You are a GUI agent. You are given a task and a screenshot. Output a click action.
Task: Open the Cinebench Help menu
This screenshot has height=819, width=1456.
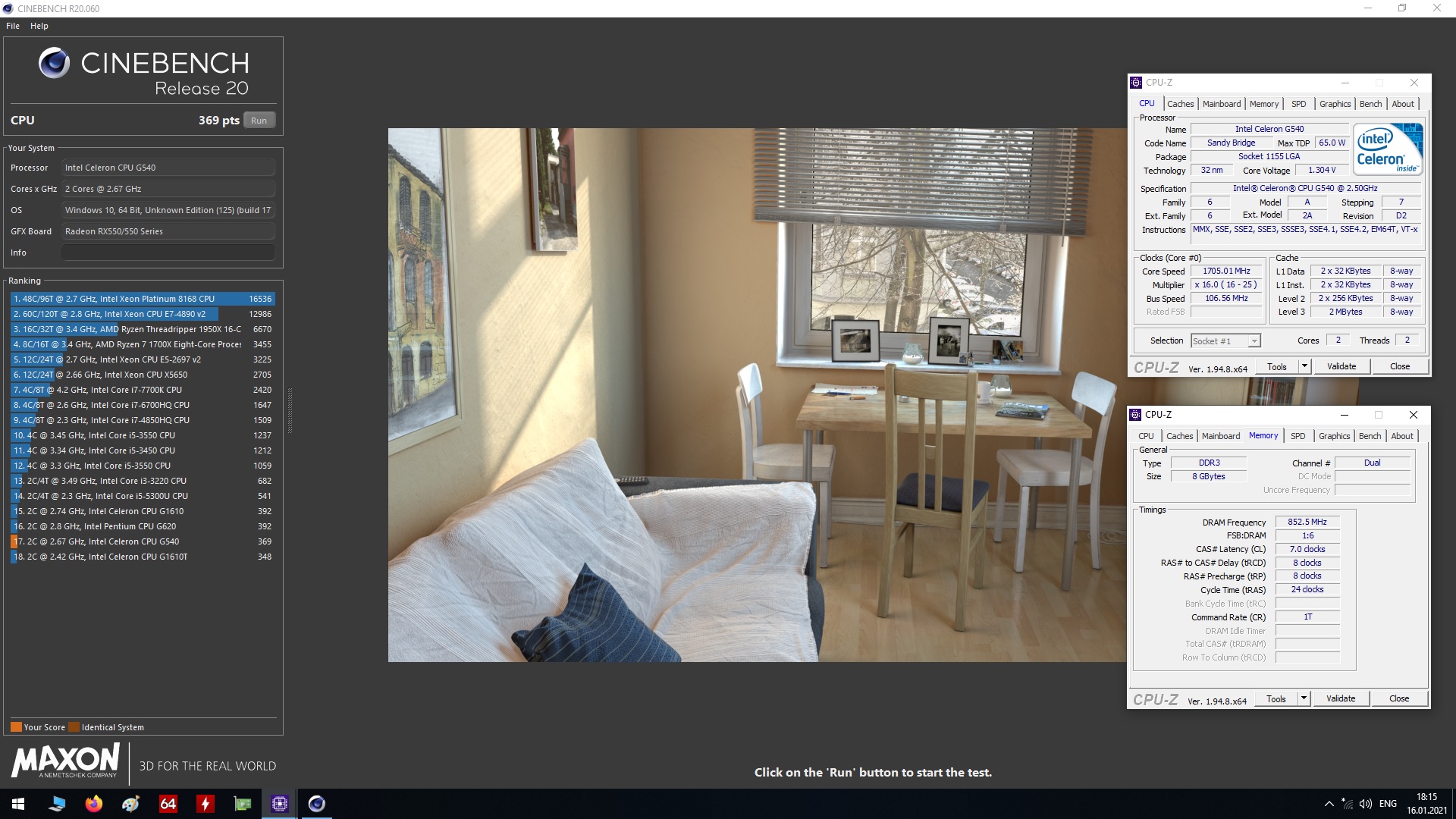(39, 26)
